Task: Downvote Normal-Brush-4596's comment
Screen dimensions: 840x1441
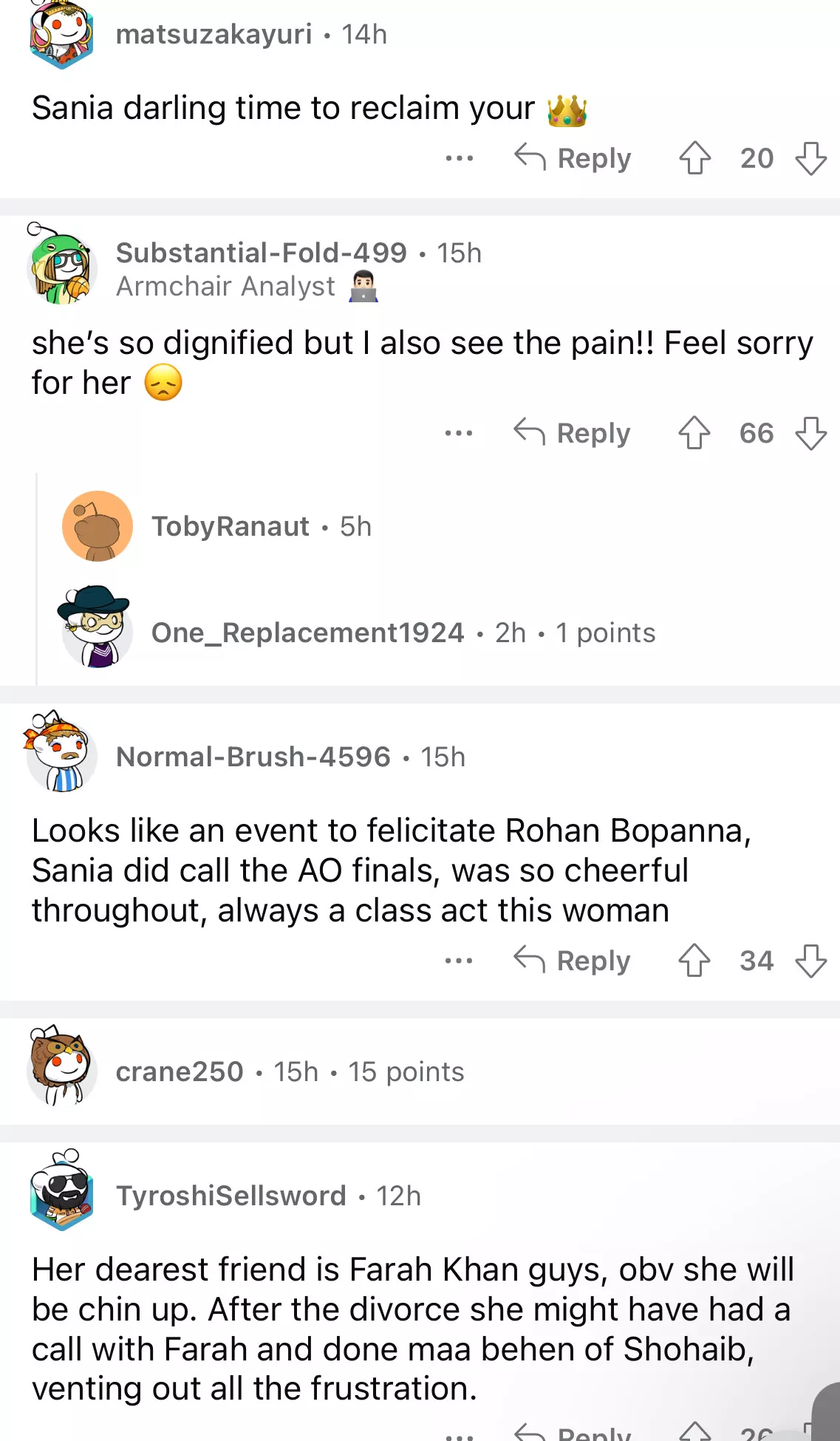Action: click(x=810, y=961)
